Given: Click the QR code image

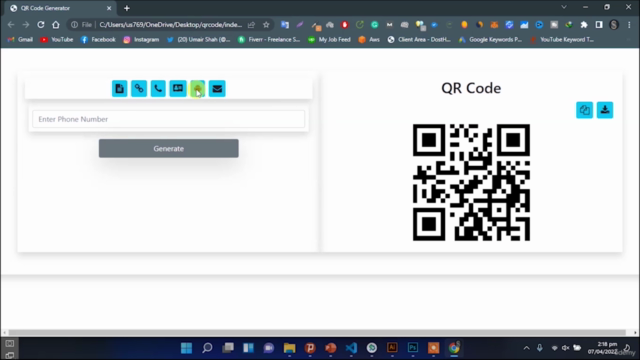Looking at the screenshot, I should pos(471,182).
